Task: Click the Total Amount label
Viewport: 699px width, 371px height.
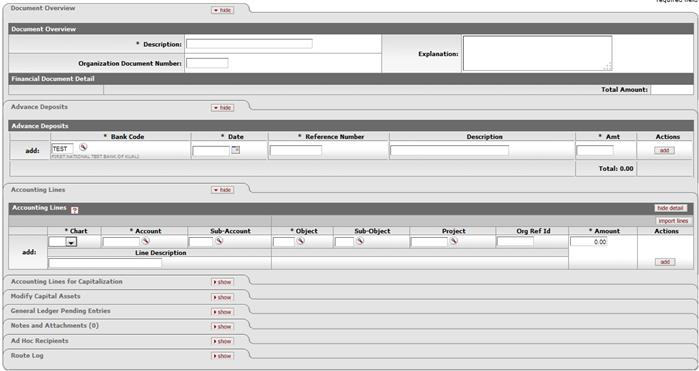Action: coord(624,90)
